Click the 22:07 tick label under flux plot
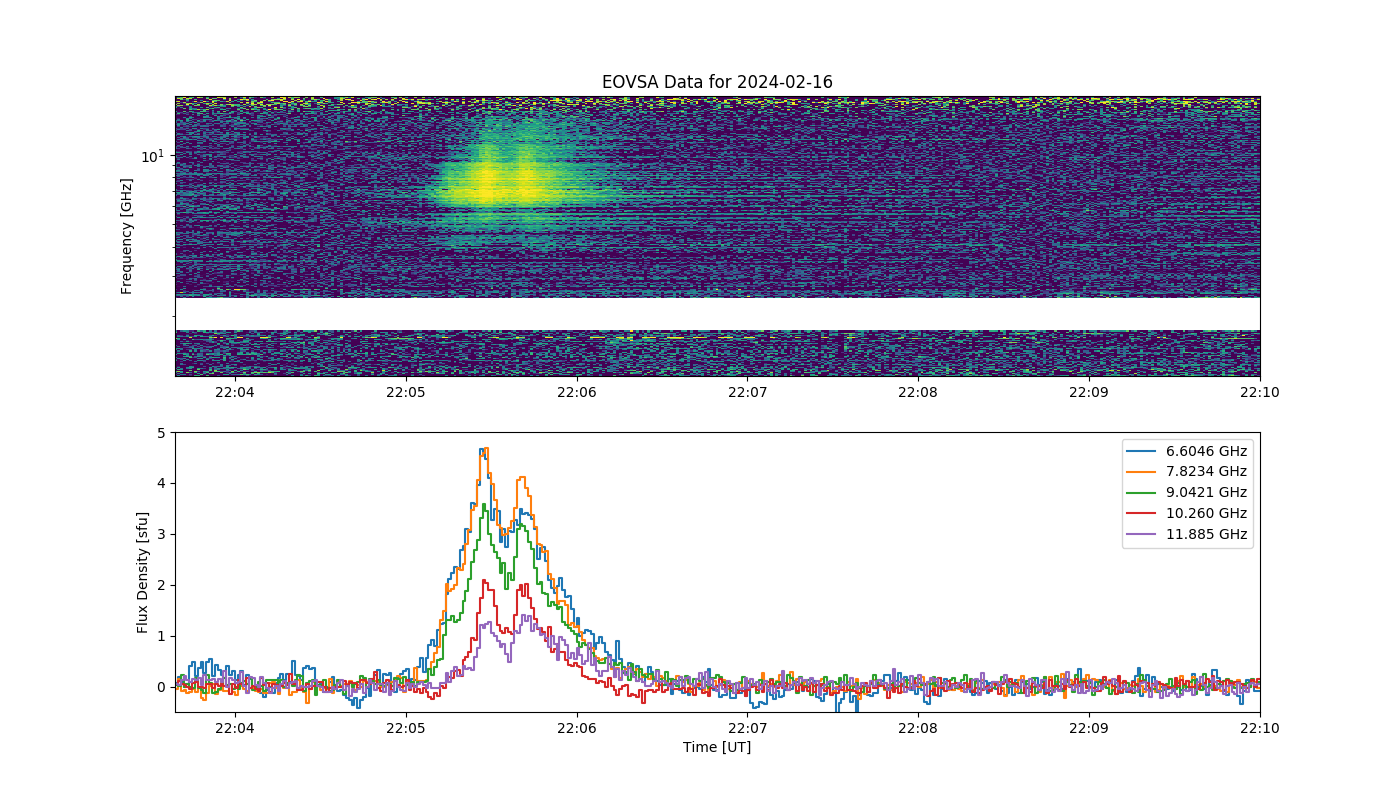The height and width of the screenshot is (800, 1400). point(747,728)
